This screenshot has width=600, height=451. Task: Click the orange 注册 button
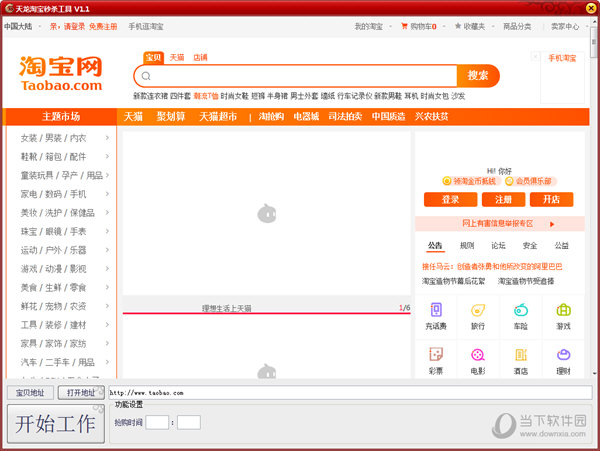click(x=504, y=199)
